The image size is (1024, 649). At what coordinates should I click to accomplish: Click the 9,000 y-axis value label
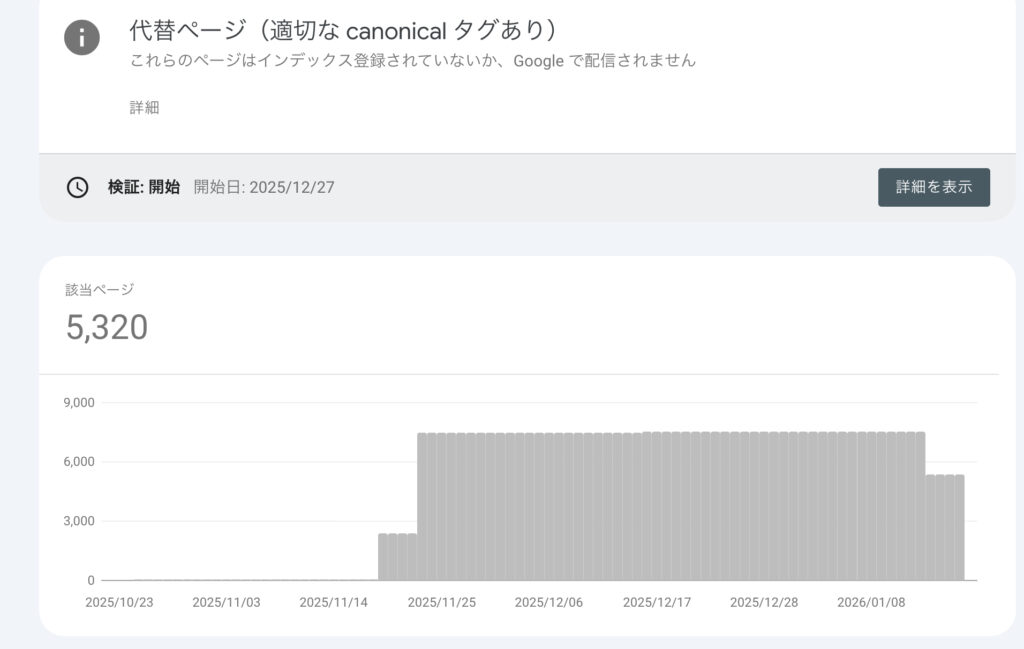[x=80, y=403]
